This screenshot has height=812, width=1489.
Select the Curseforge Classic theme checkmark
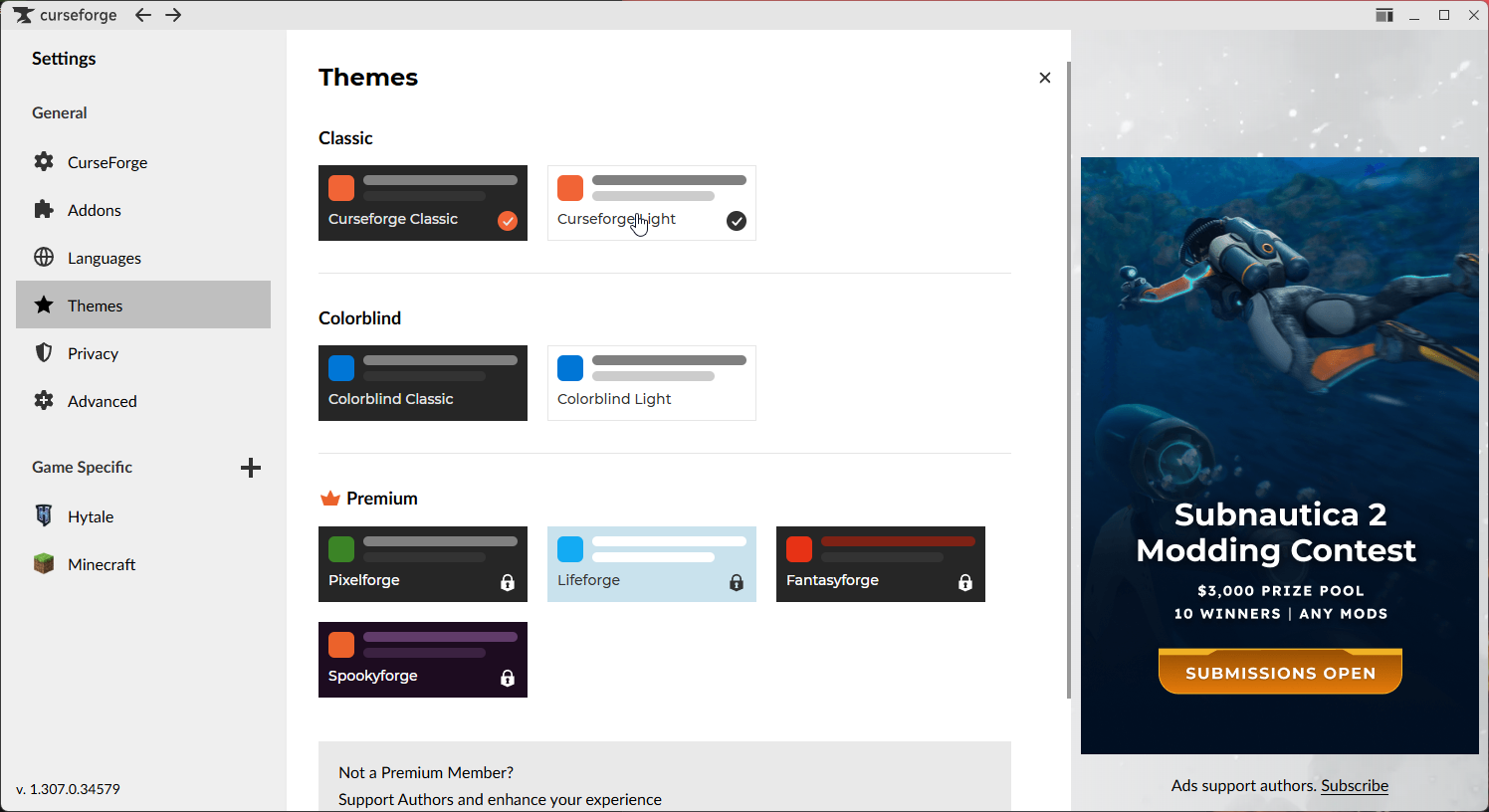[508, 221]
